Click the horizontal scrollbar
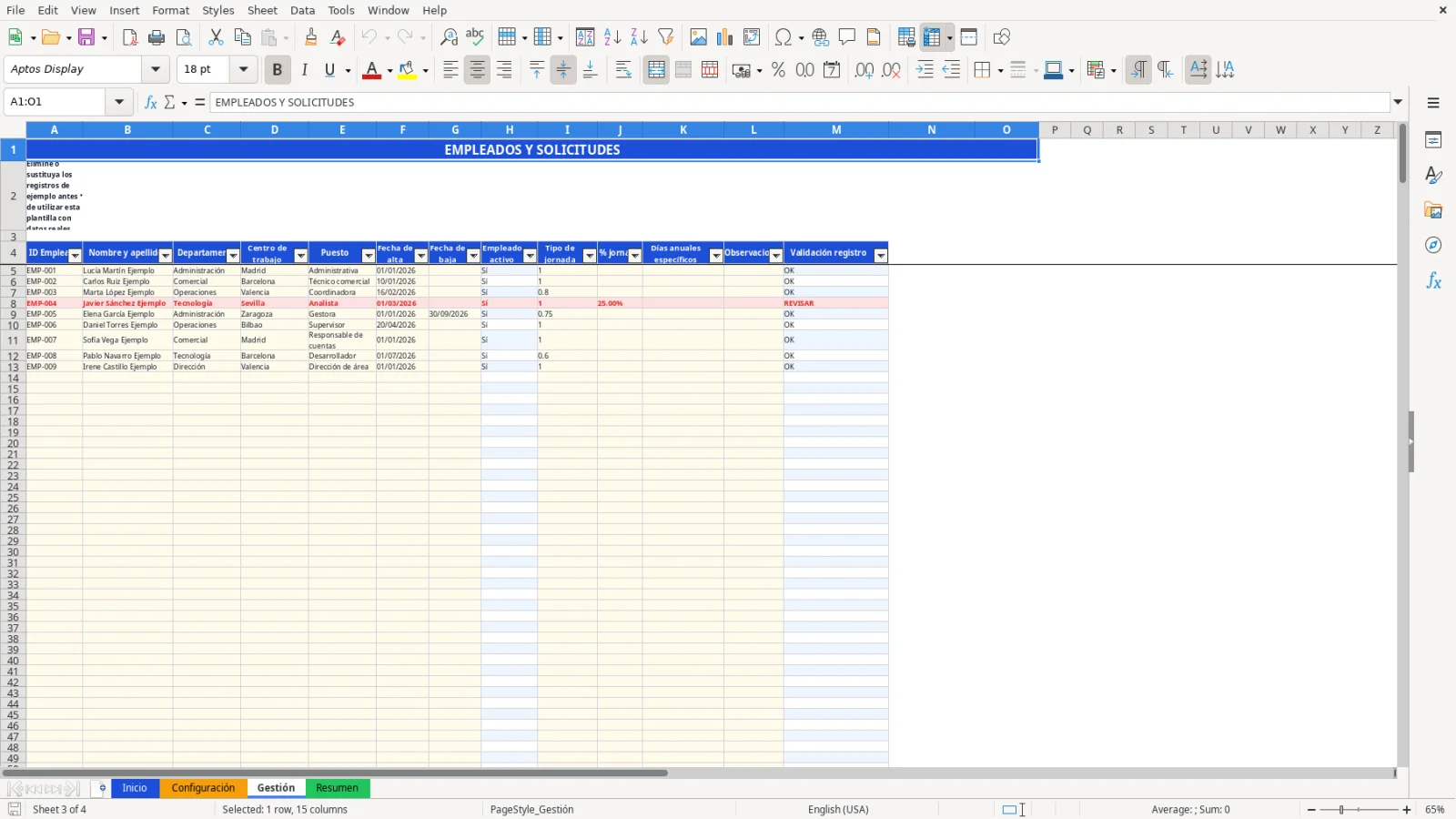This screenshot has width=1456, height=819. click(x=335, y=773)
